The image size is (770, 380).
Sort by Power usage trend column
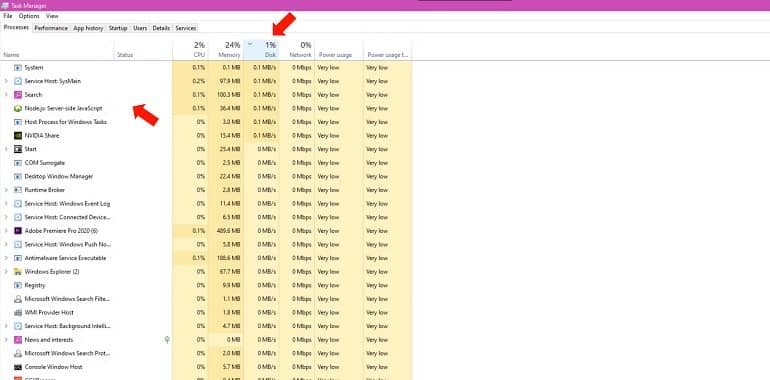(387, 51)
